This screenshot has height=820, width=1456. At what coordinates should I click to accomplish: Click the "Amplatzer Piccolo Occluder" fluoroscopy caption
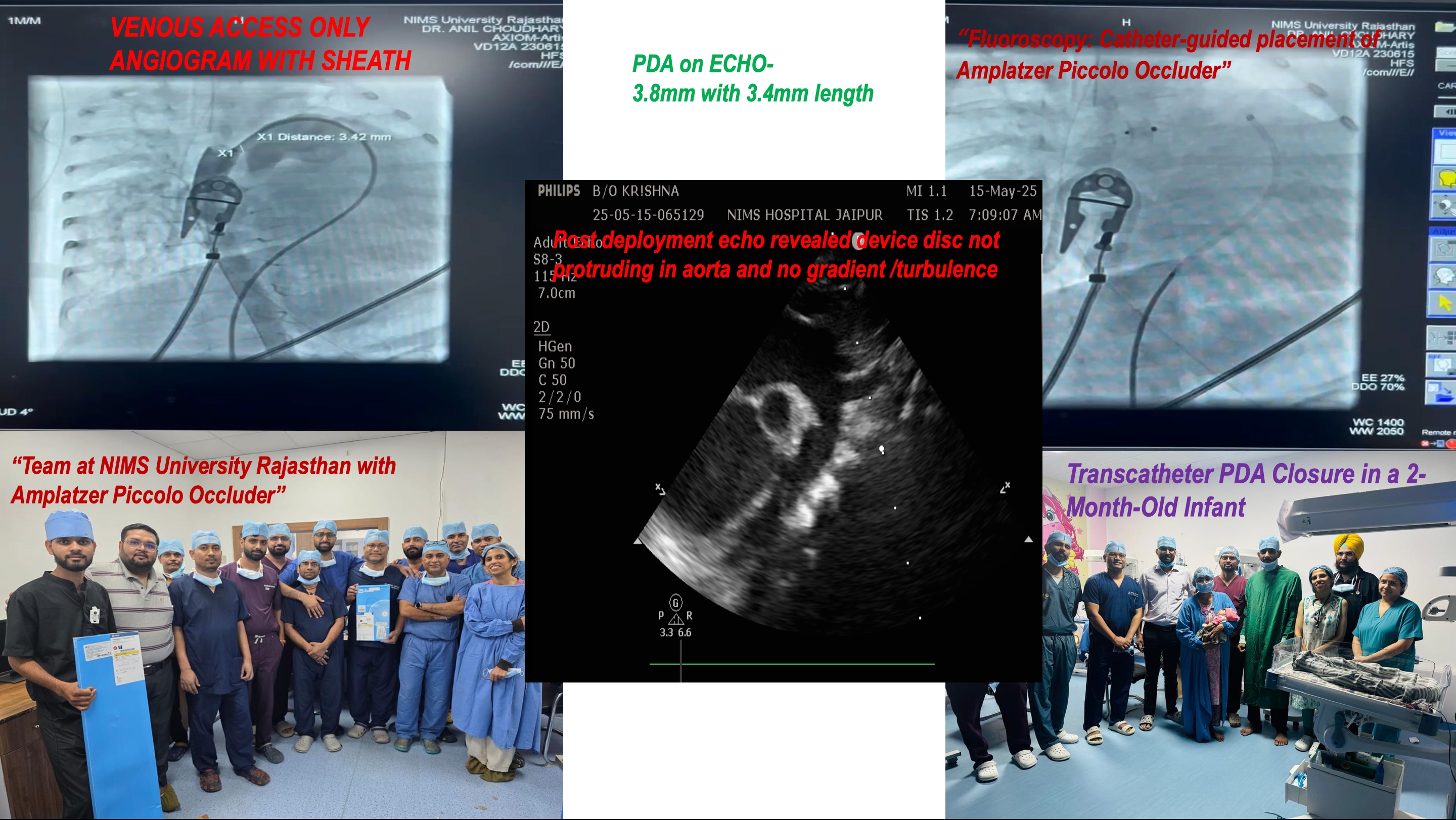[1093, 71]
